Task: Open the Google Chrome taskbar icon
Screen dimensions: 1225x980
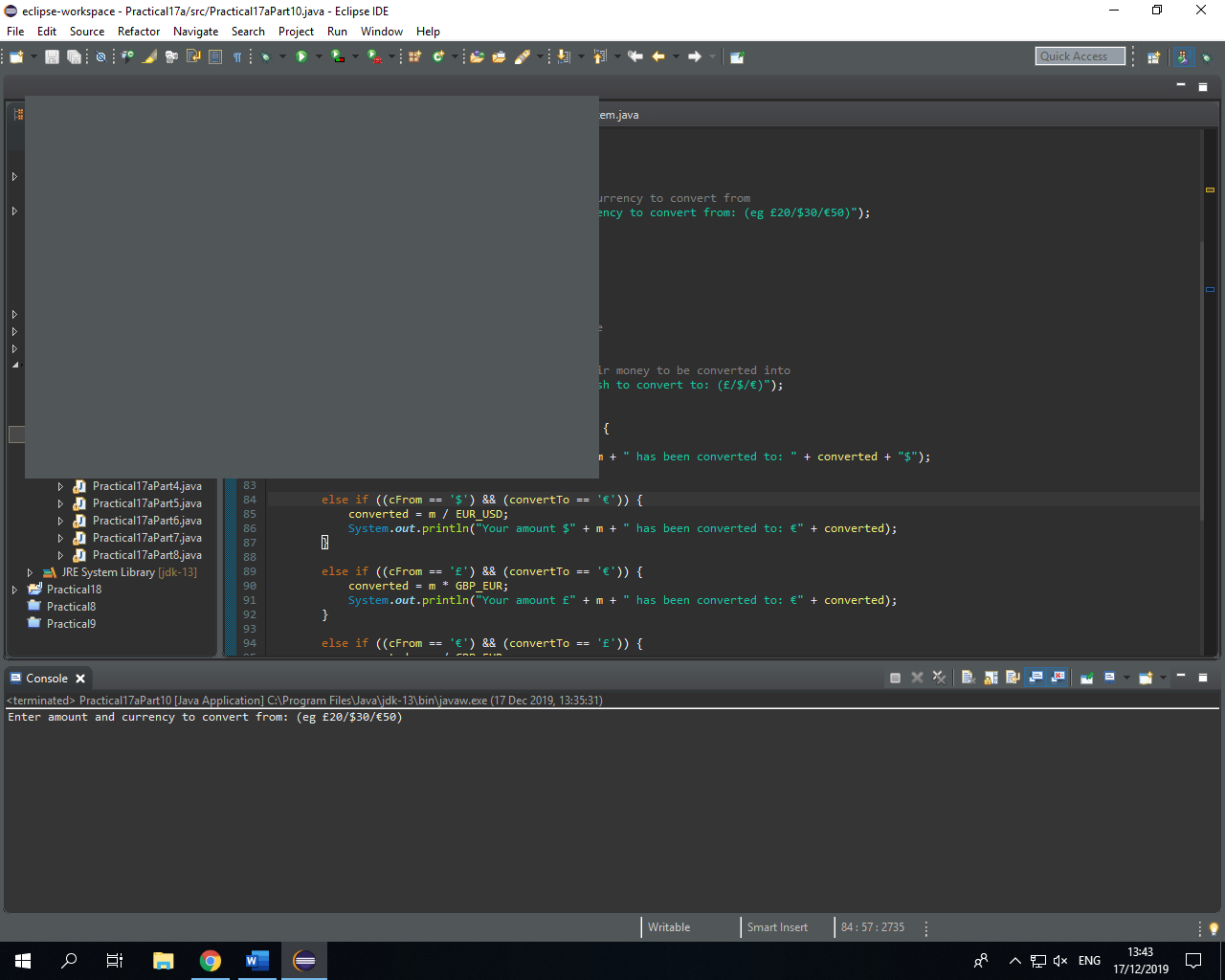Action: coord(211,961)
